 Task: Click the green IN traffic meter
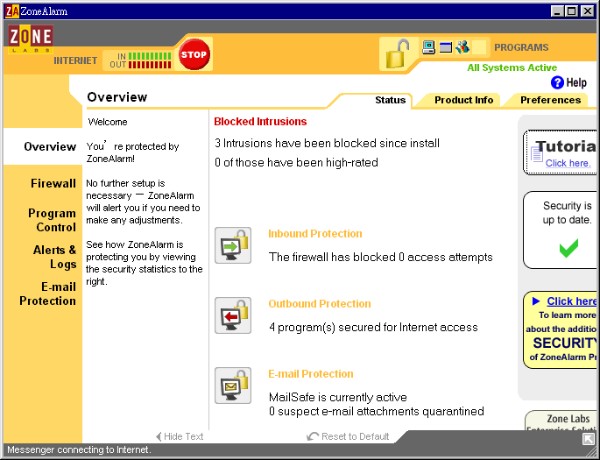[150, 56]
